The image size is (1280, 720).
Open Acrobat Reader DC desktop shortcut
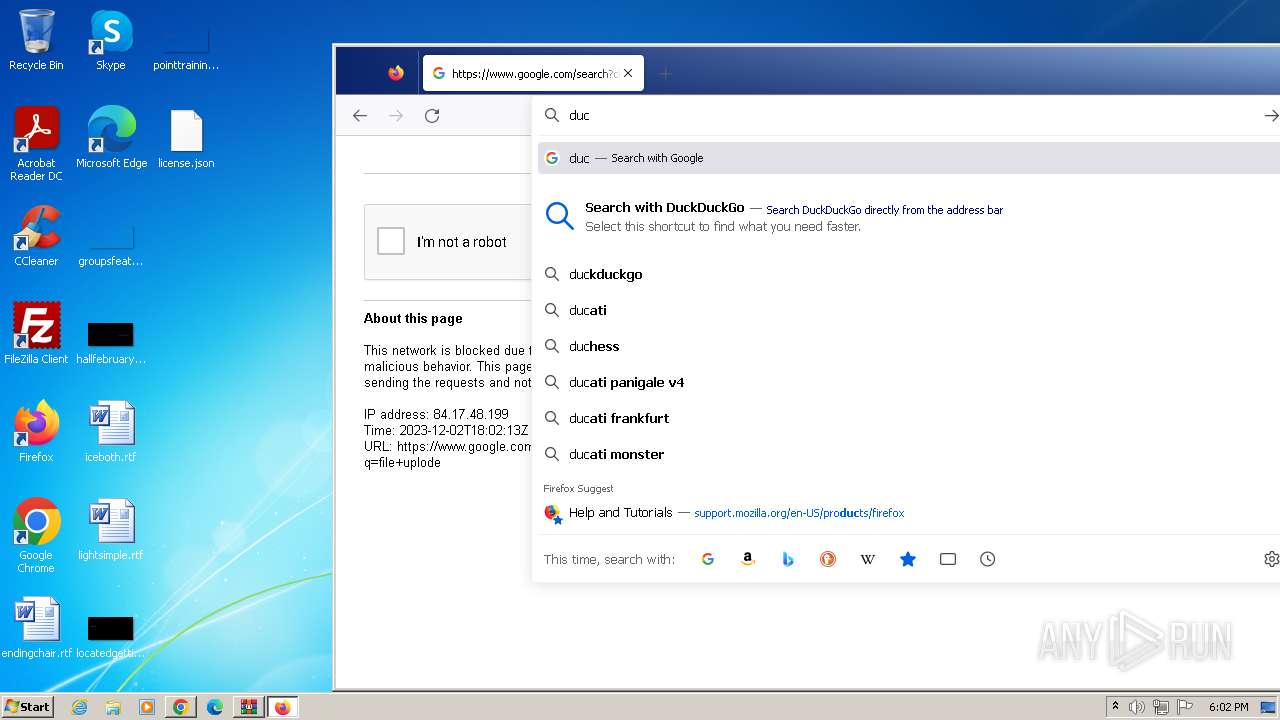36,144
